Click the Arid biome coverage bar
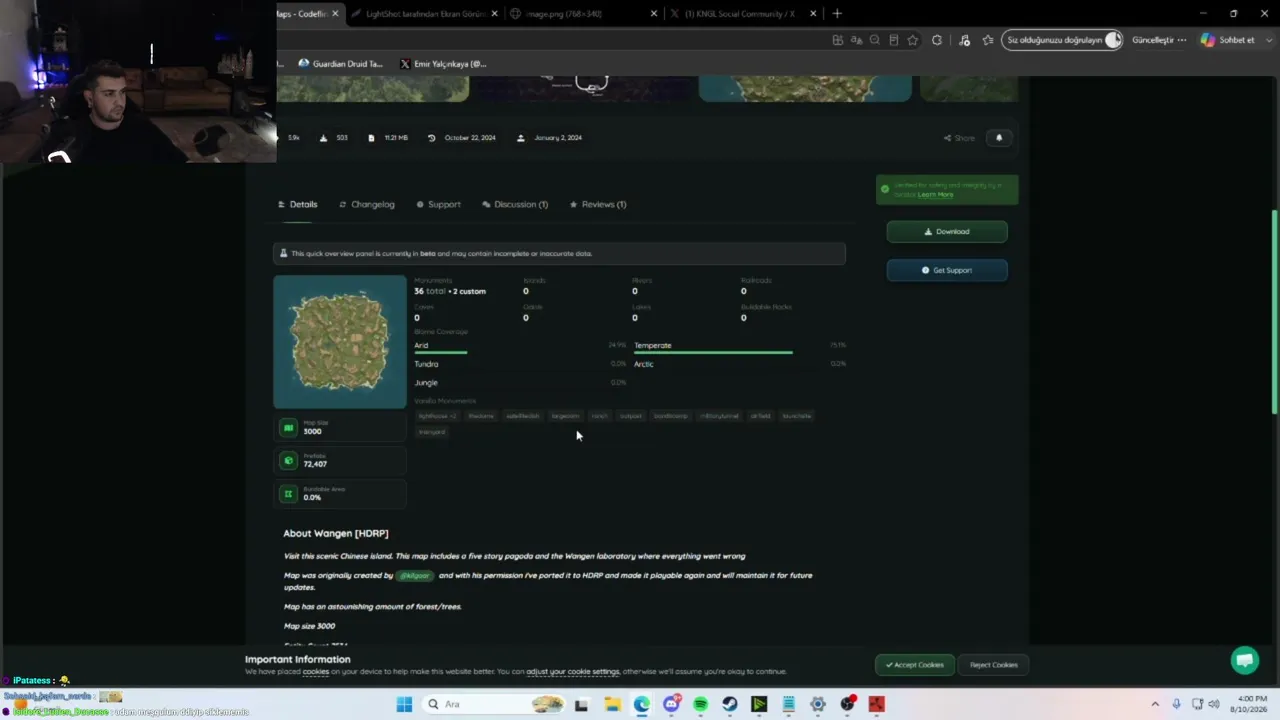1280x720 pixels. 441,352
